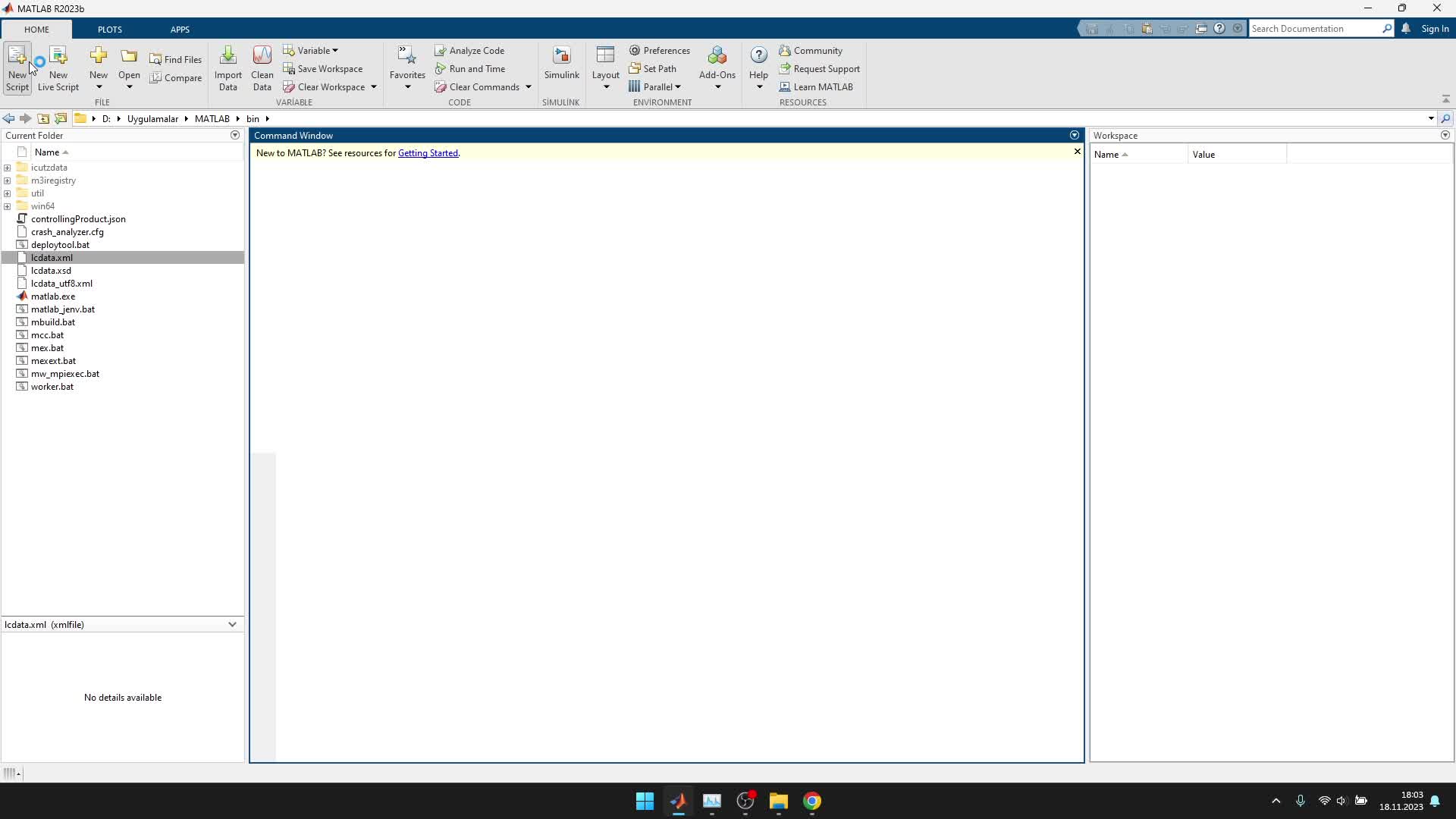Create a New Live Script
1456x819 pixels.
coord(58,68)
